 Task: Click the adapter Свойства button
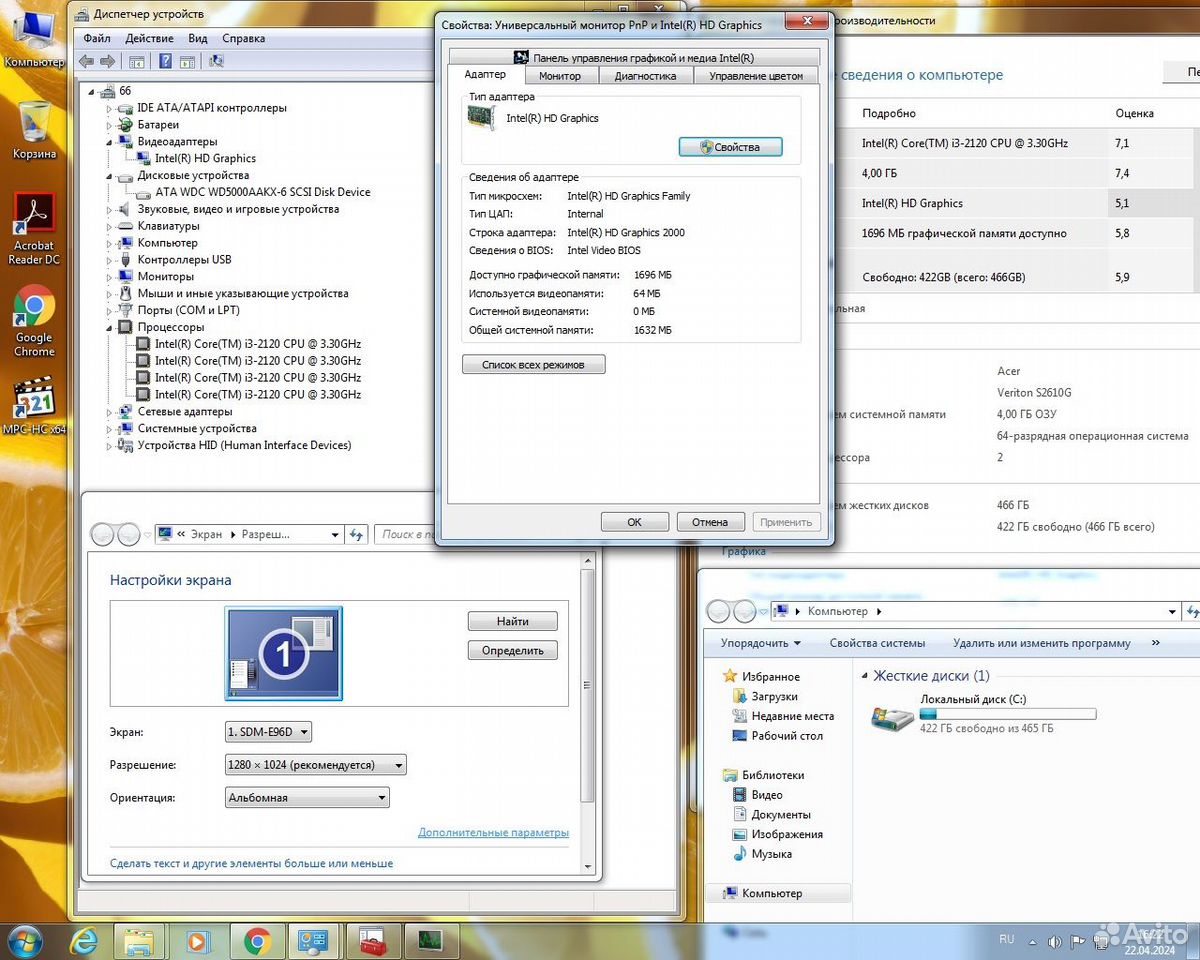[730, 147]
